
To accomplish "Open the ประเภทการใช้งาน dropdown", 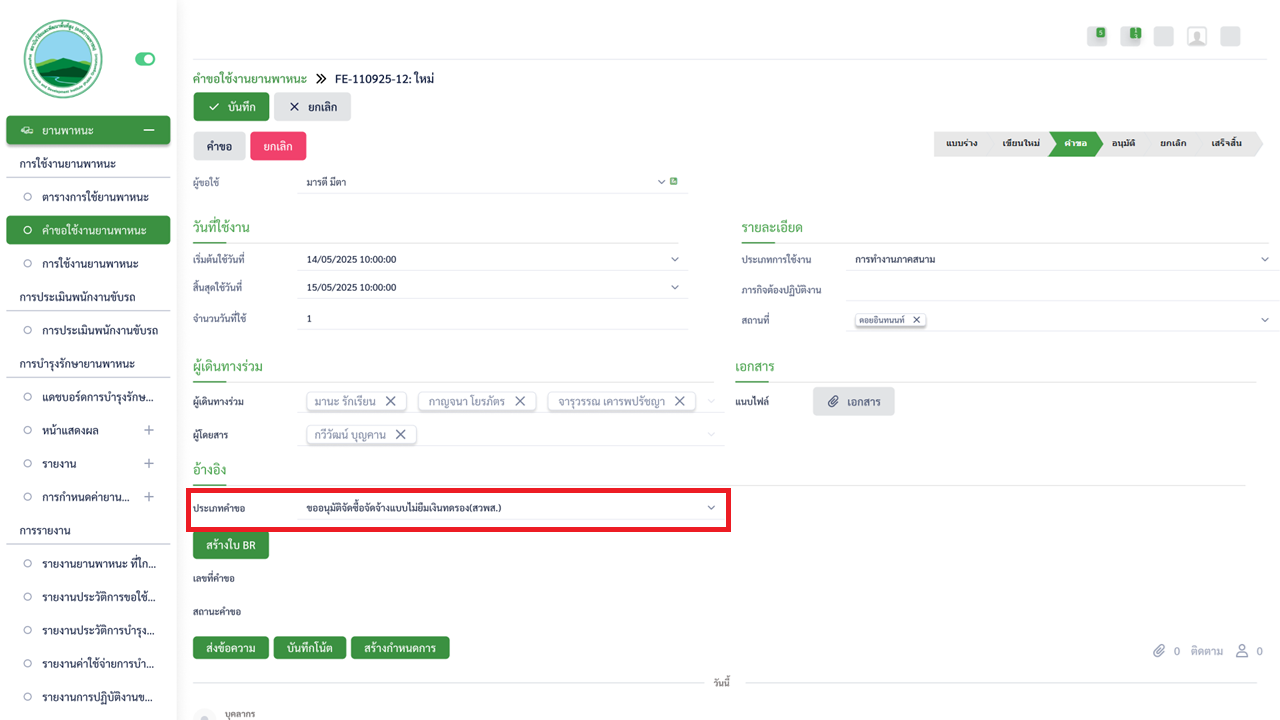I will tap(1264, 259).
